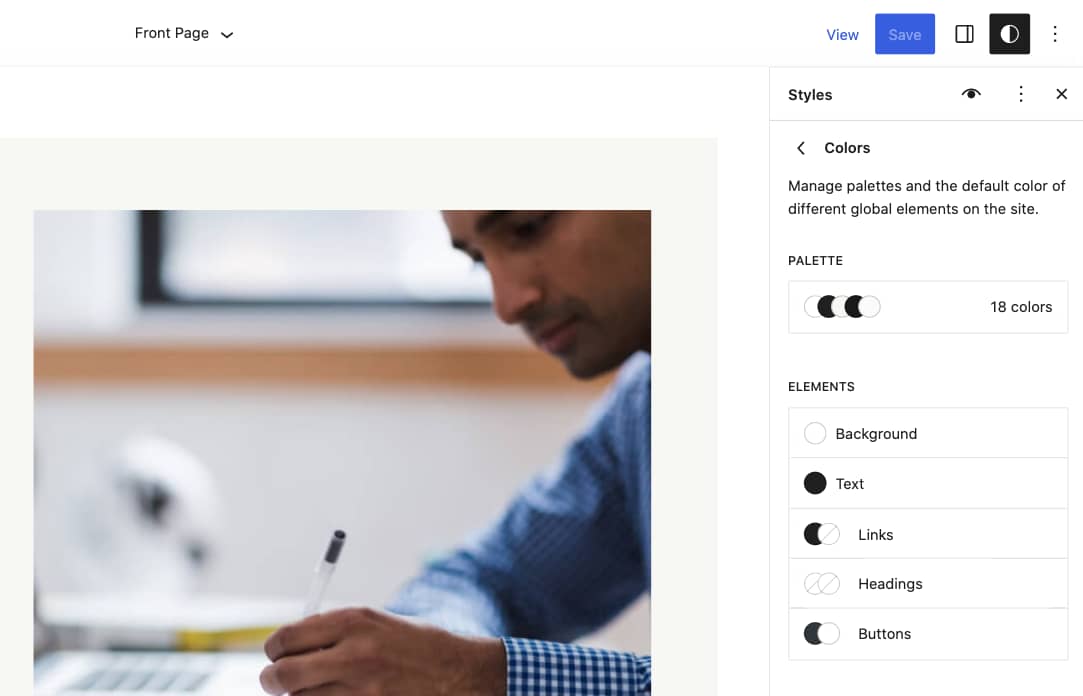1083x696 pixels.
Task: Click the 'Manage palettes' description text
Action: 927,197
